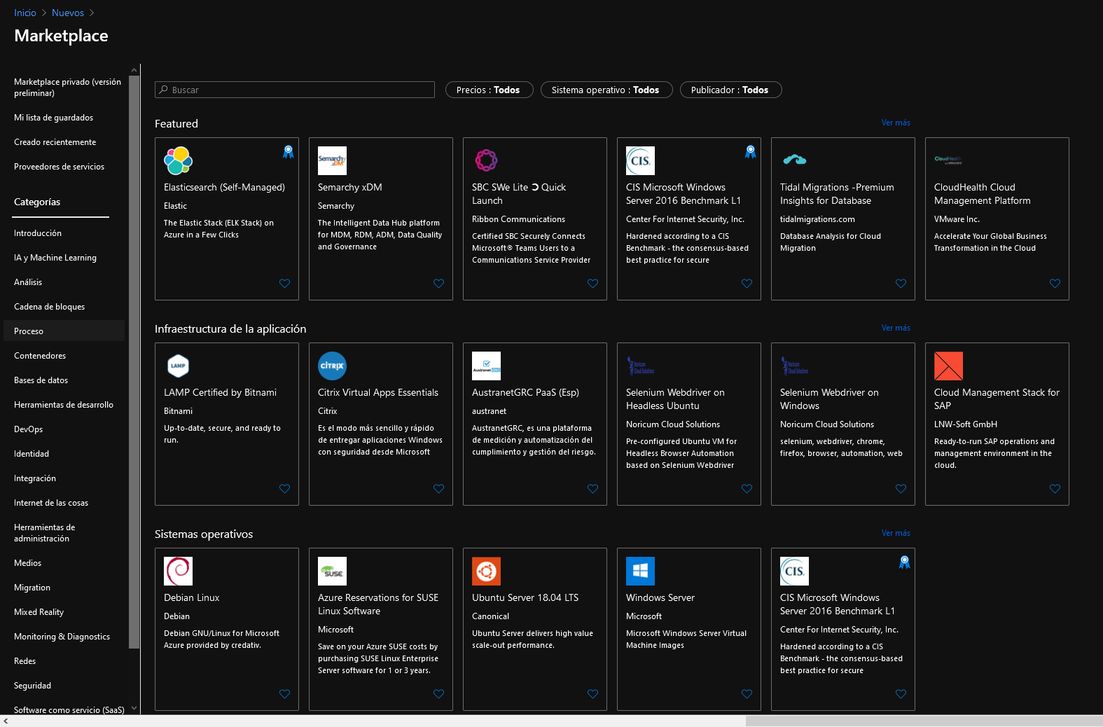Open the Publicador filter dropdown

click(730, 90)
